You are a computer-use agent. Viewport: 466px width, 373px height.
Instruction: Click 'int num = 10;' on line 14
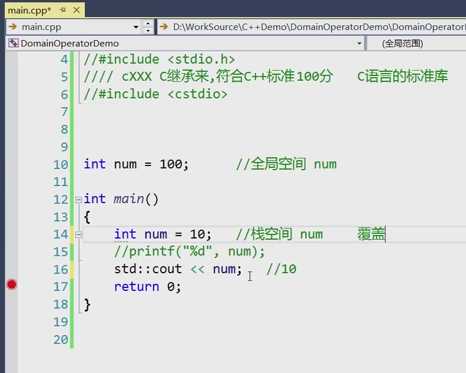pyautogui.click(x=163, y=234)
